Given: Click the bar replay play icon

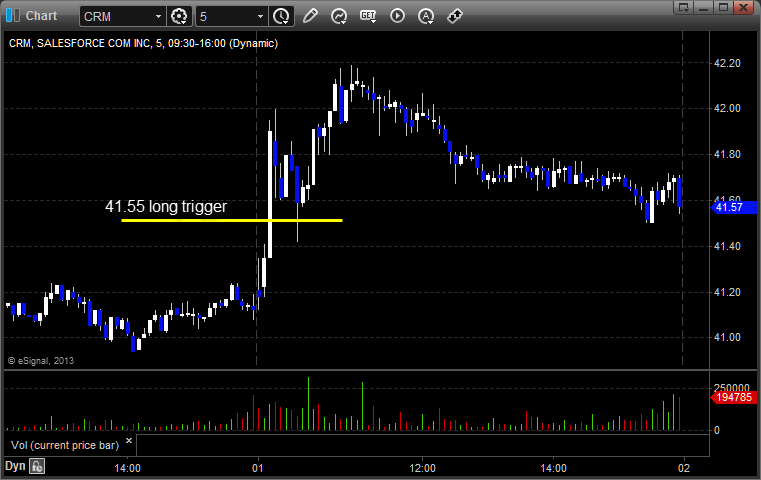Looking at the screenshot, I should [x=397, y=16].
